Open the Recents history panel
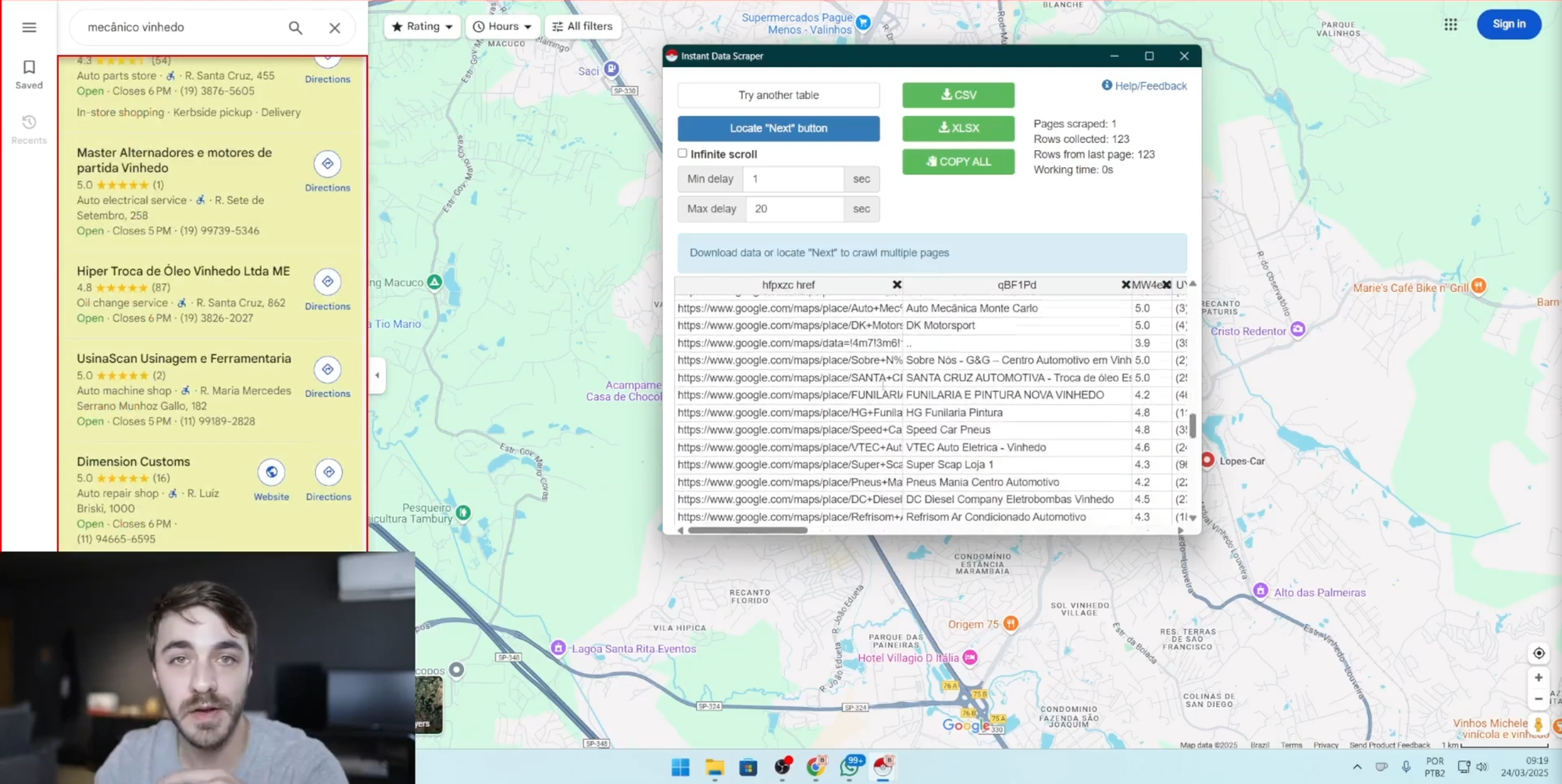1562x784 pixels. click(29, 130)
